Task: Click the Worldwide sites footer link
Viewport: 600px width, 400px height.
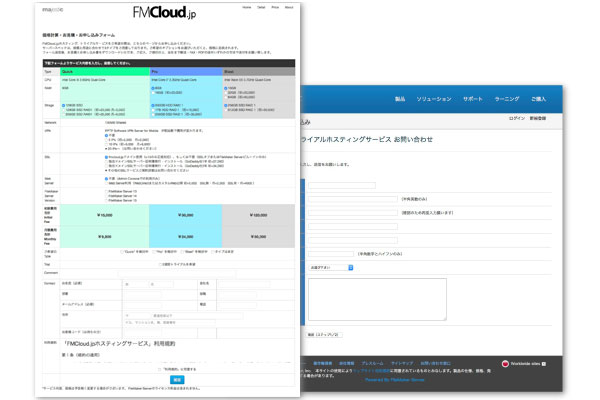Action: pos(525,364)
